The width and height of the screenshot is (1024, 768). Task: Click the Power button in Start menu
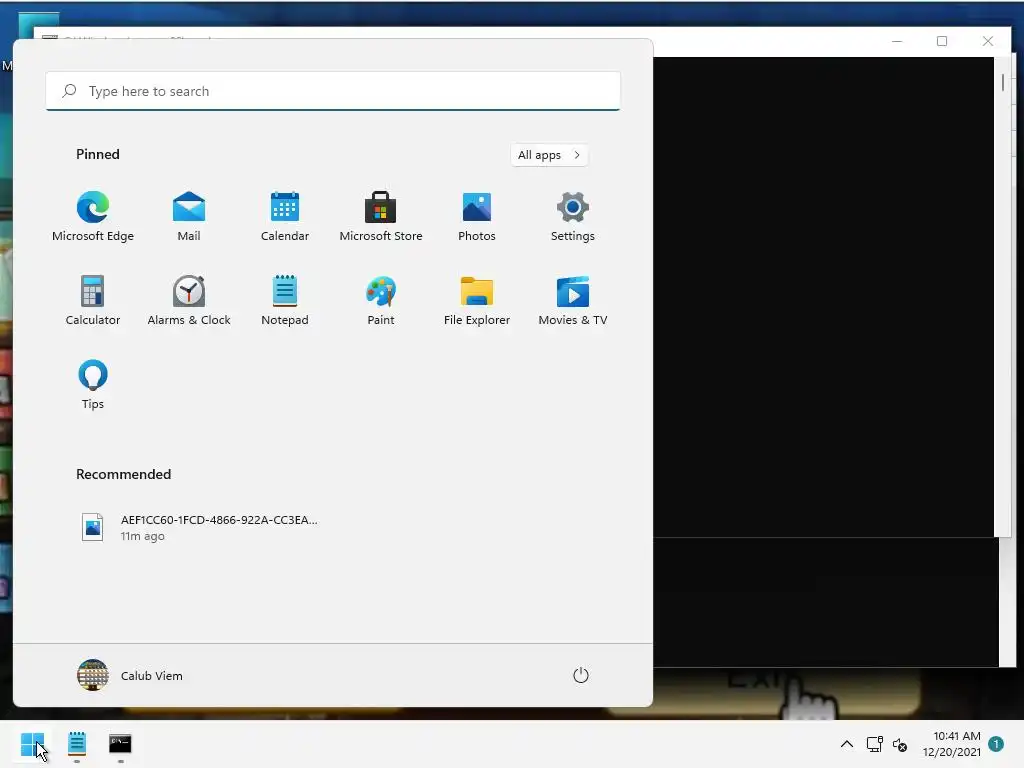coord(581,675)
